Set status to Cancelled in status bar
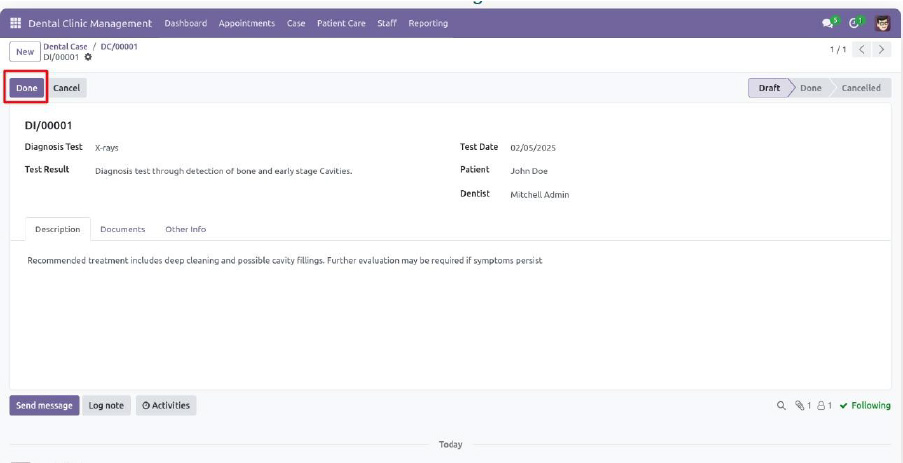Screen dimensions: 903x463 pyautogui.click(x=860, y=88)
